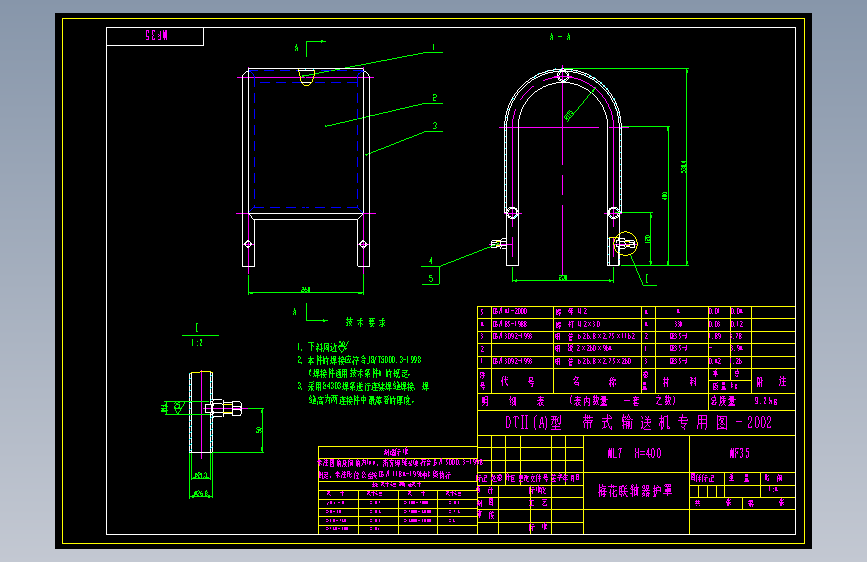The width and height of the screenshot is (867, 562).
Task: Click the 代号 column header
Action: pos(518,381)
